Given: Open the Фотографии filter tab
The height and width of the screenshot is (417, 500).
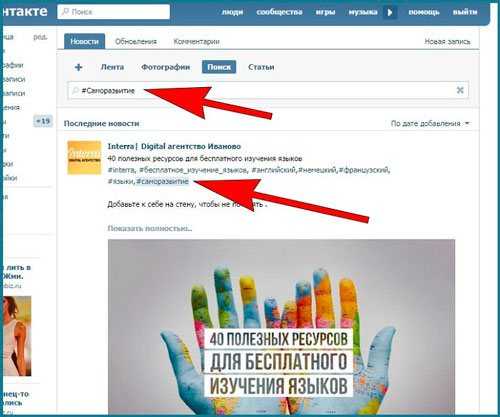Looking at the screenshot, I should [166, 67].
